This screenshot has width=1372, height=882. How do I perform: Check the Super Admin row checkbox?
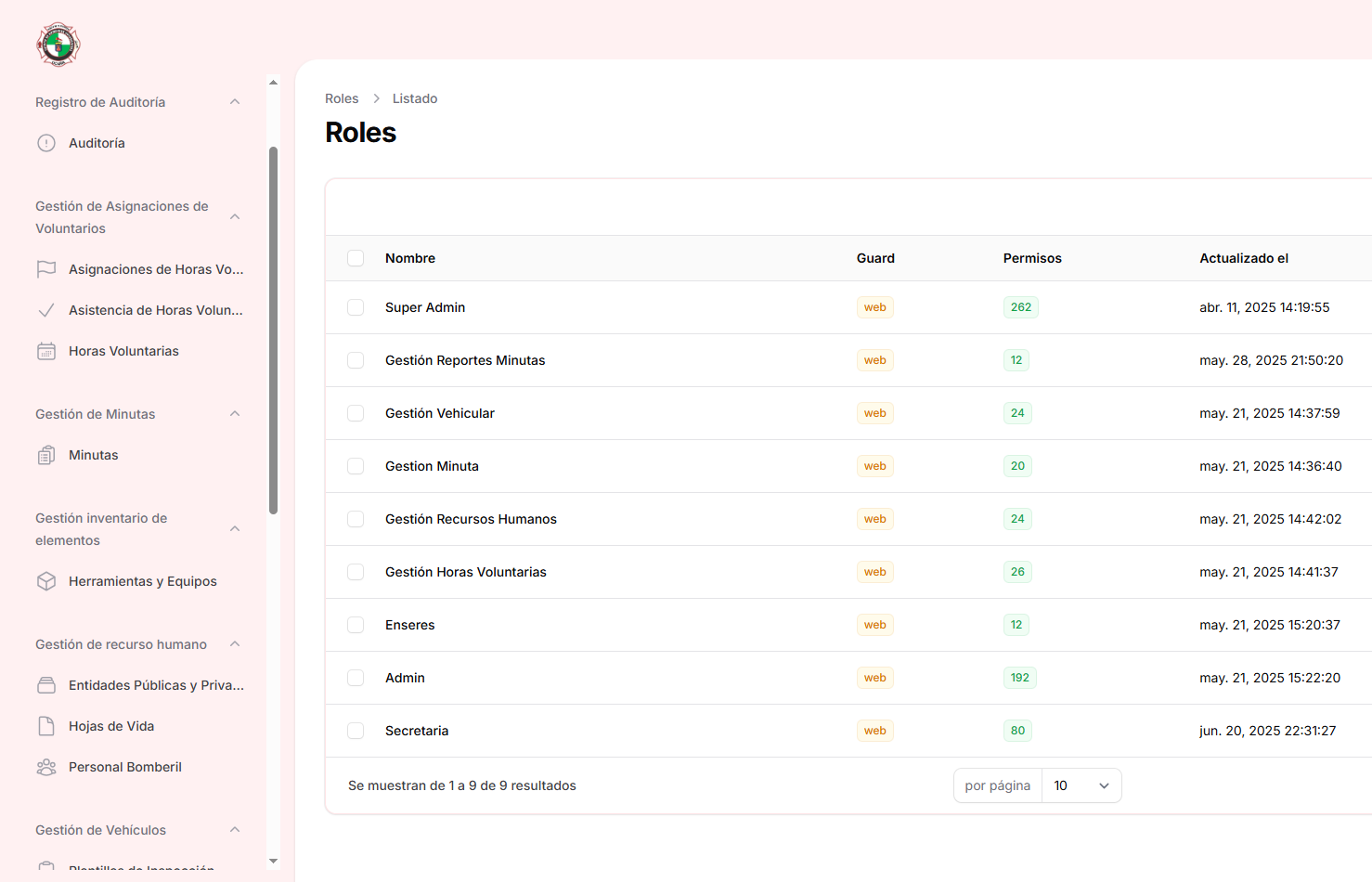(x=356, y=307)
